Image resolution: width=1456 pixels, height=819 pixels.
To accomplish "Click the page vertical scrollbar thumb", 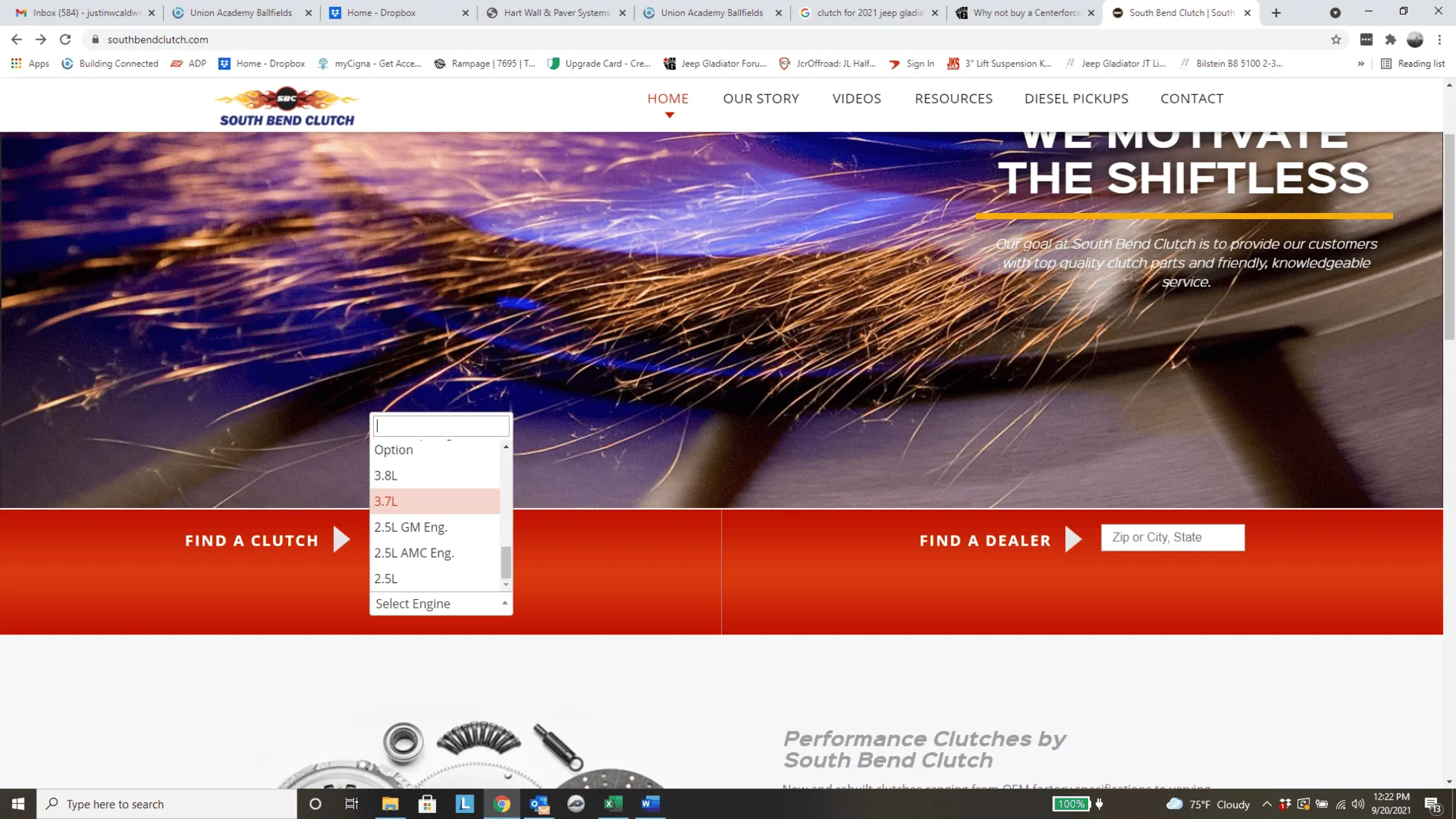I will [x=1449, y=237].
